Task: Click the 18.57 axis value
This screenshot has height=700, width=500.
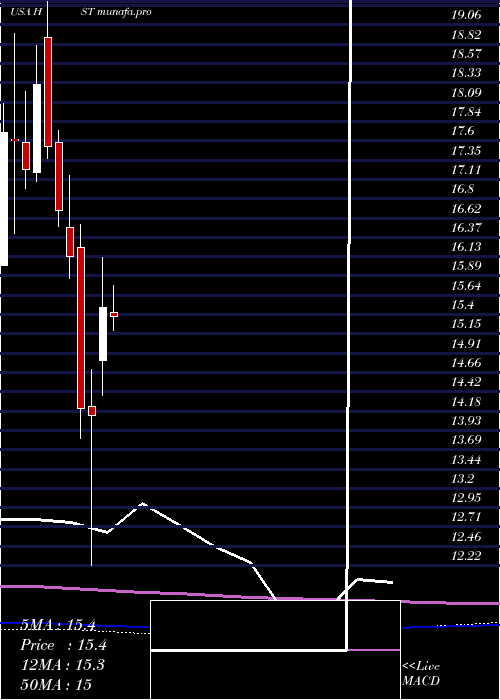Action: point(466,54)
